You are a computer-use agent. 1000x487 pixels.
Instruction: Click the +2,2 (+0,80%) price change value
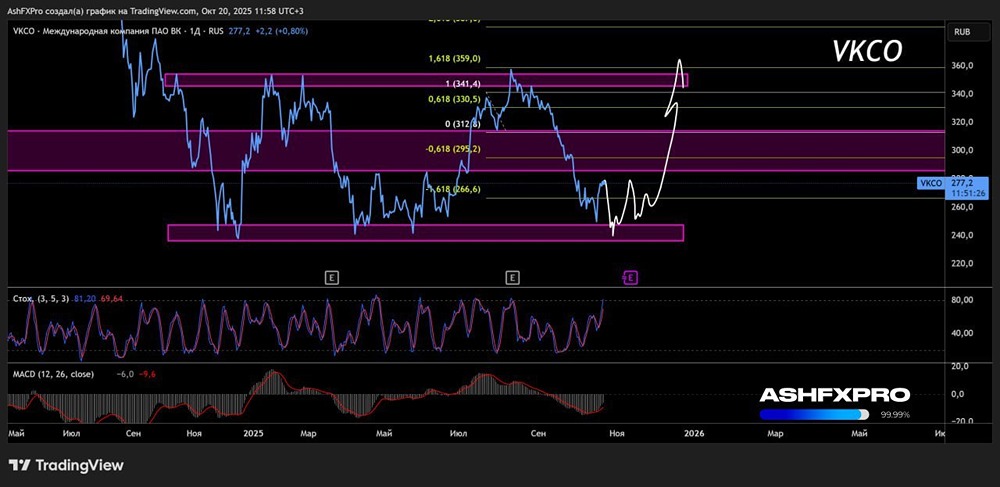[x=283, y=30]
